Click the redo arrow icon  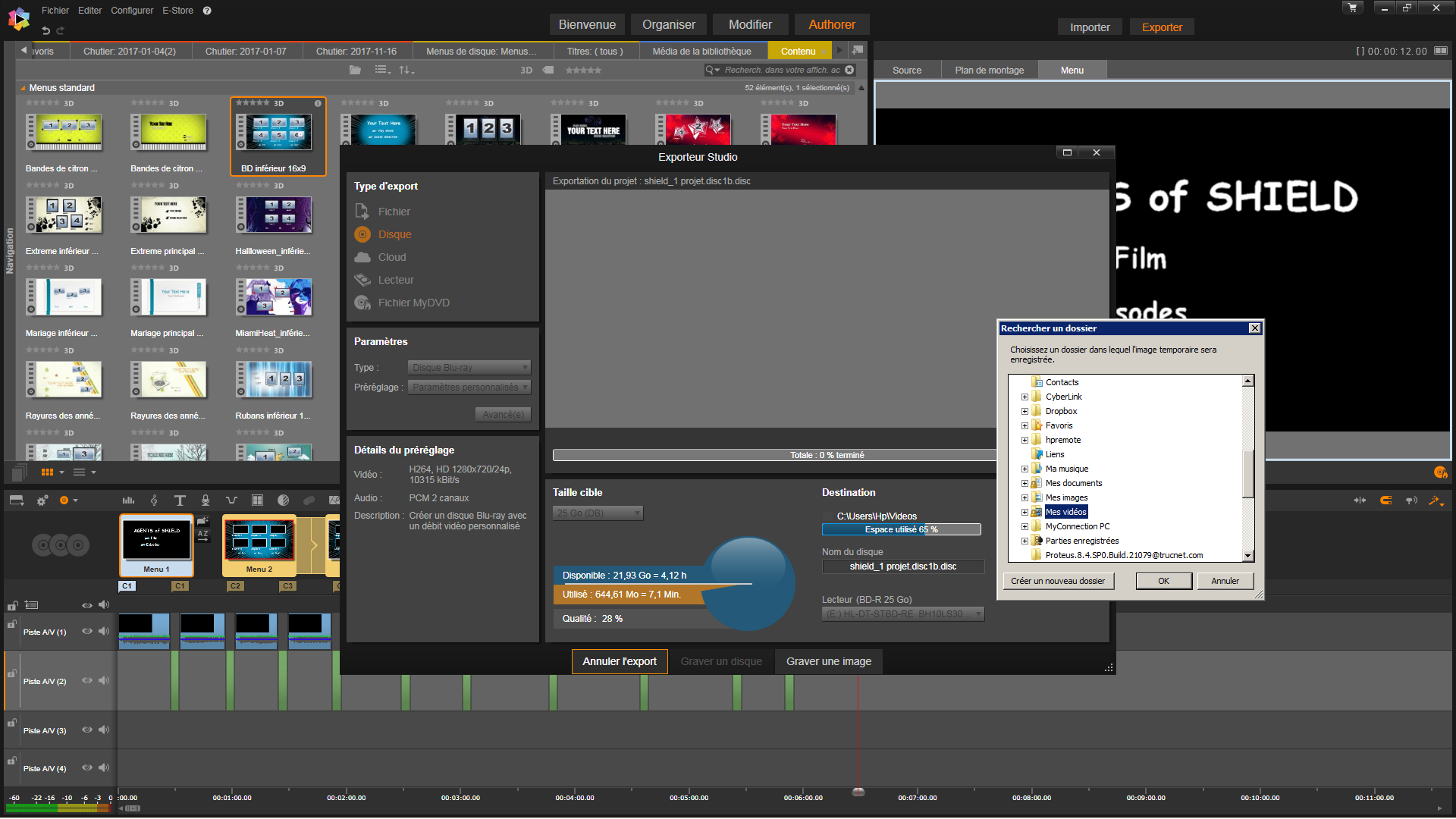click(61, 30)
